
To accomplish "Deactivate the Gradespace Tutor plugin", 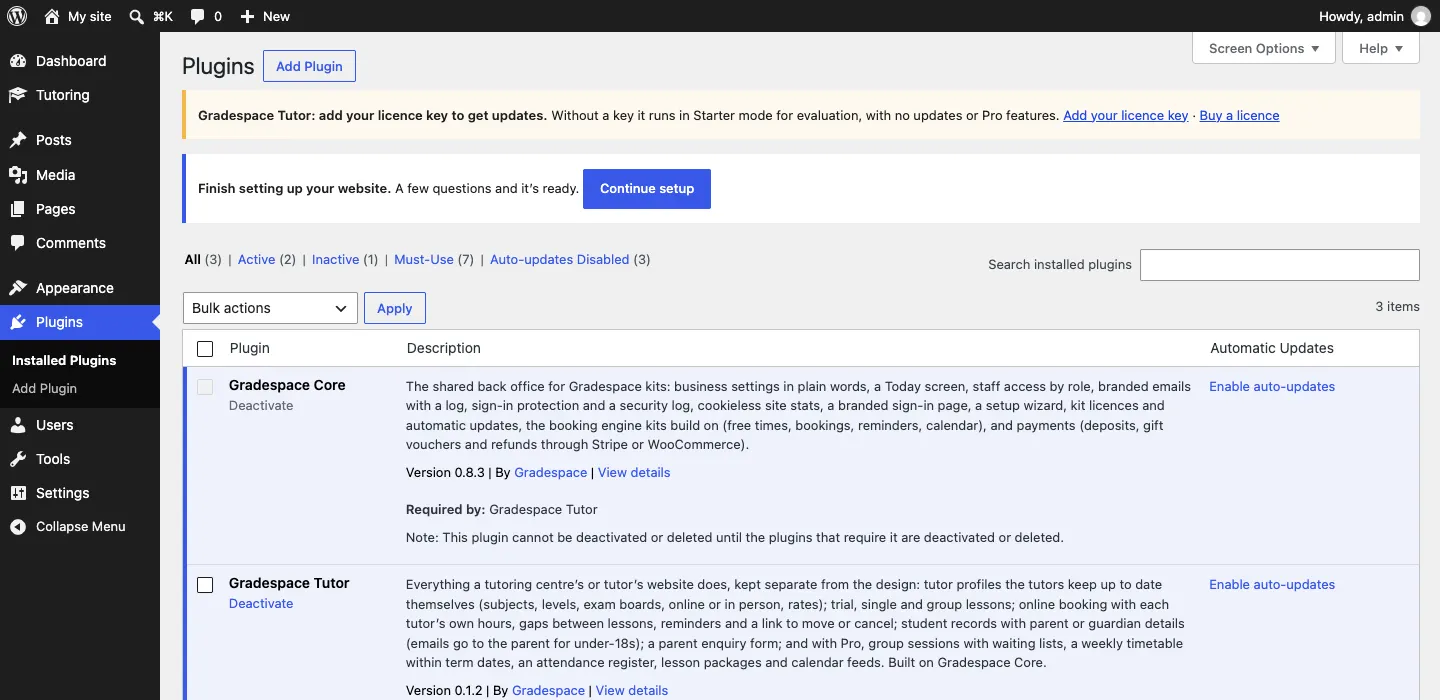I will (x=261, y=603).
